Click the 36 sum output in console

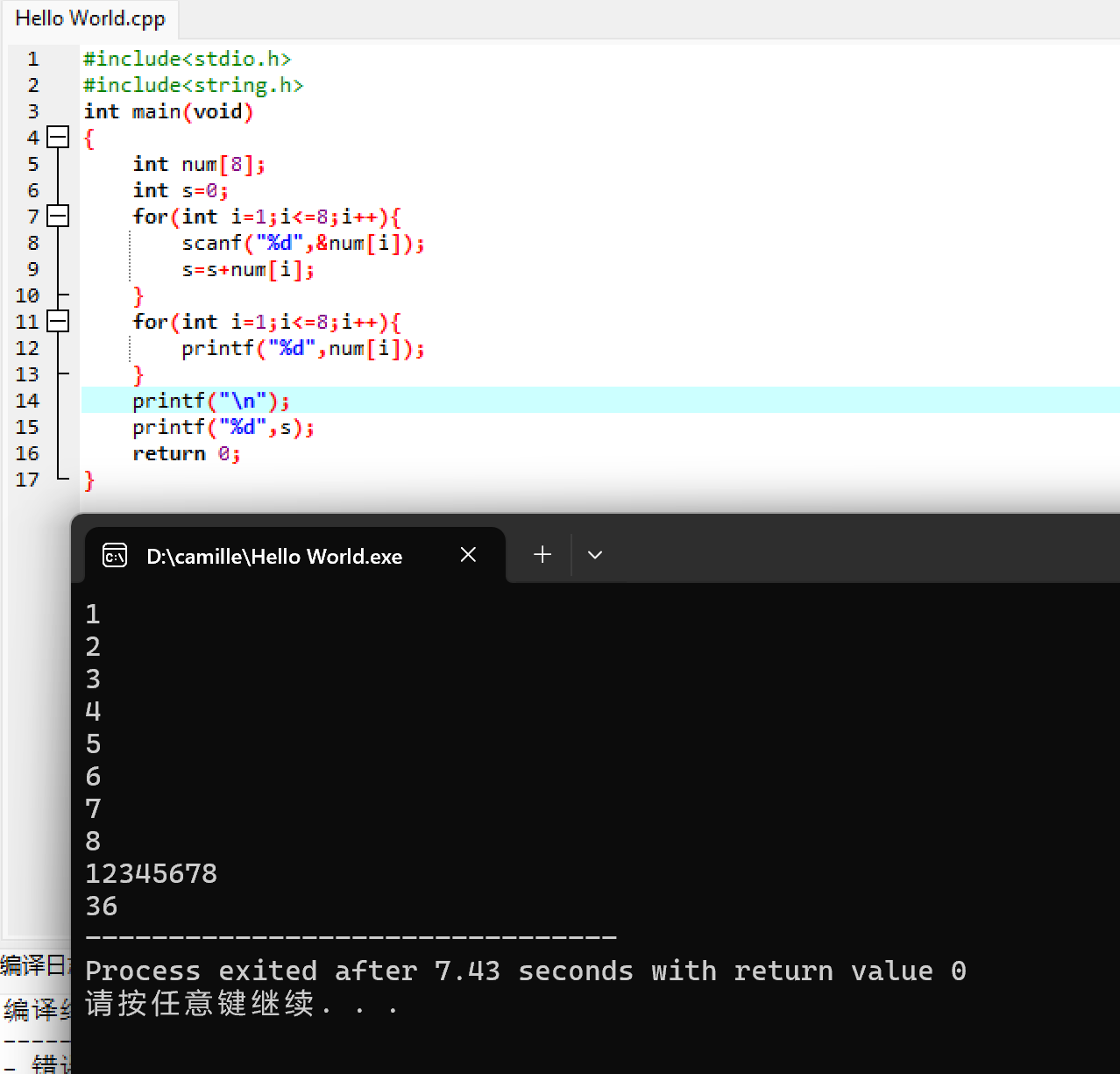tap(102, 906)
